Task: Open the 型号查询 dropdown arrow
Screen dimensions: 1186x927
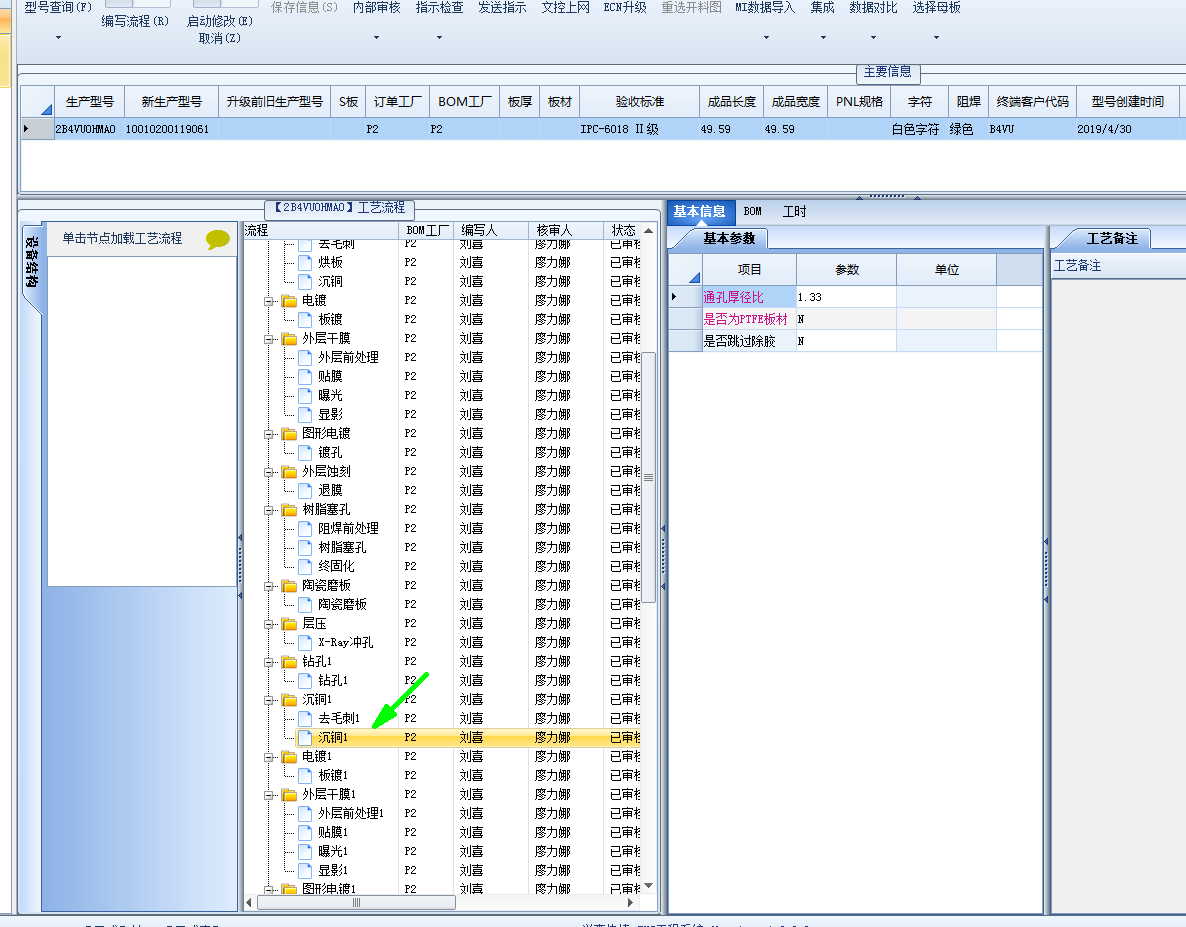Action: click(58, 37)
